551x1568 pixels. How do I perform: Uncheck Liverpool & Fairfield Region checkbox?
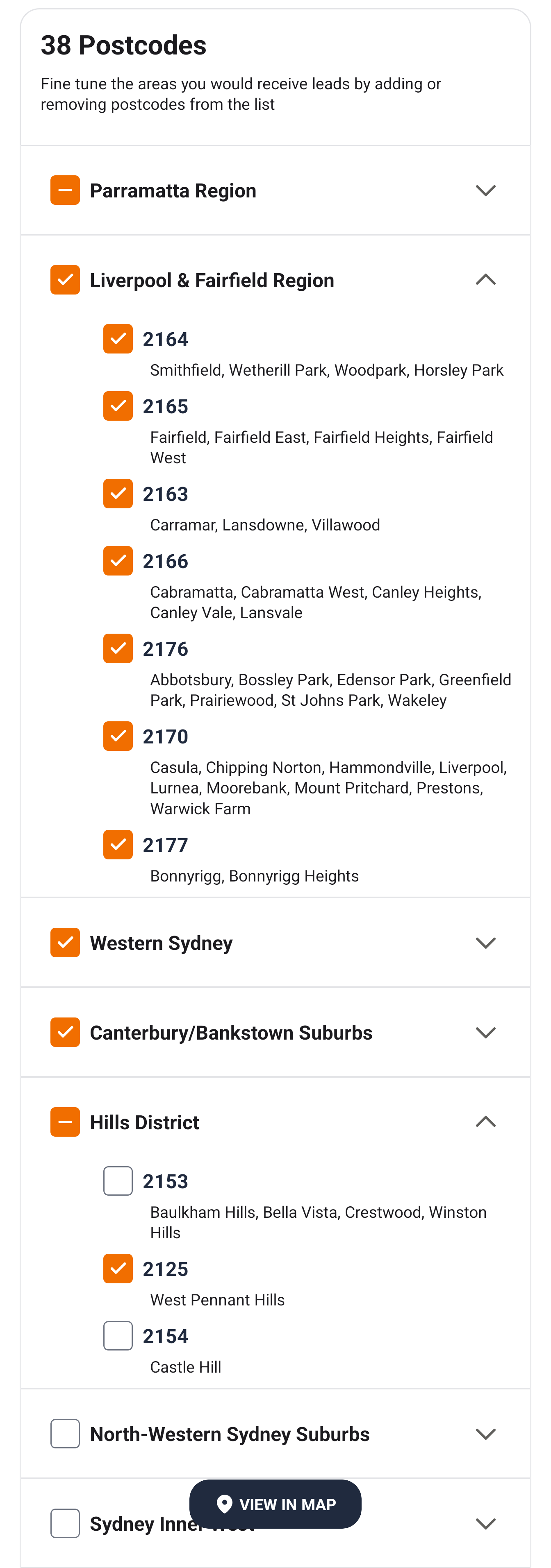pyautogui.click(x=65, y=280)
